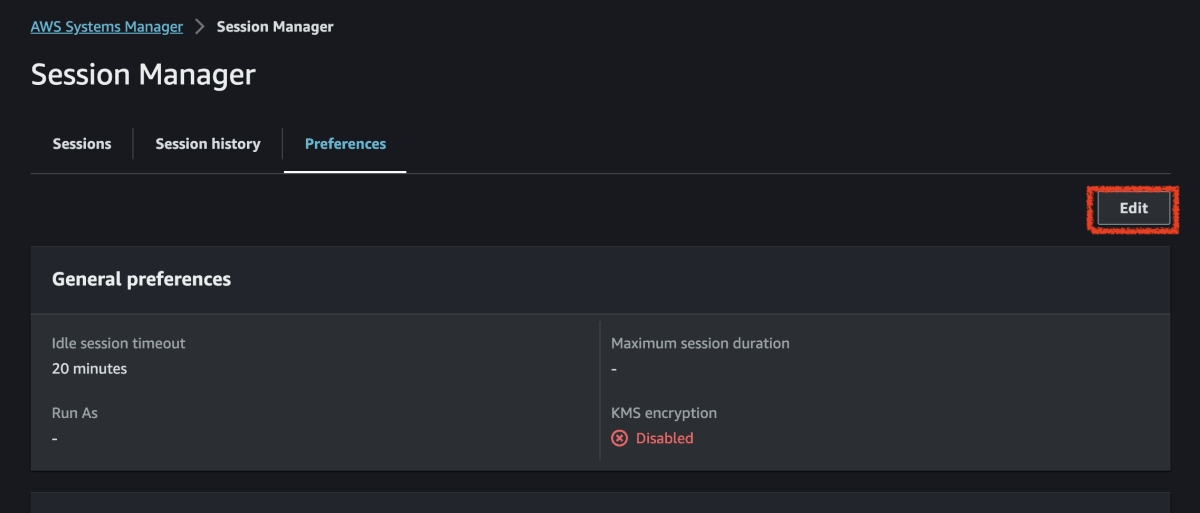
Task: Select the Preferences tab
Action: tap(345, 144)
